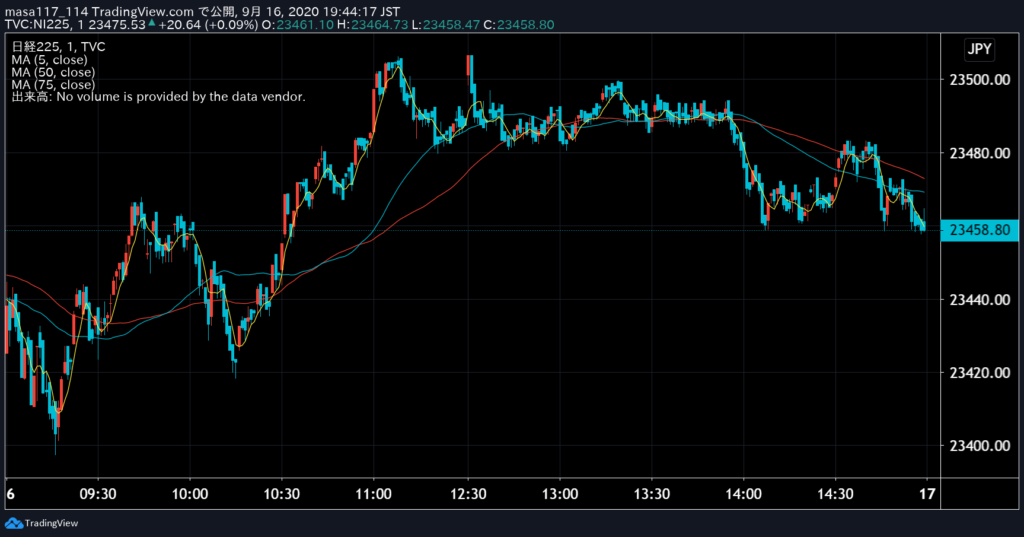
Task: Click the 23400.00 price axis label
Action: click(x=980, y=446)
